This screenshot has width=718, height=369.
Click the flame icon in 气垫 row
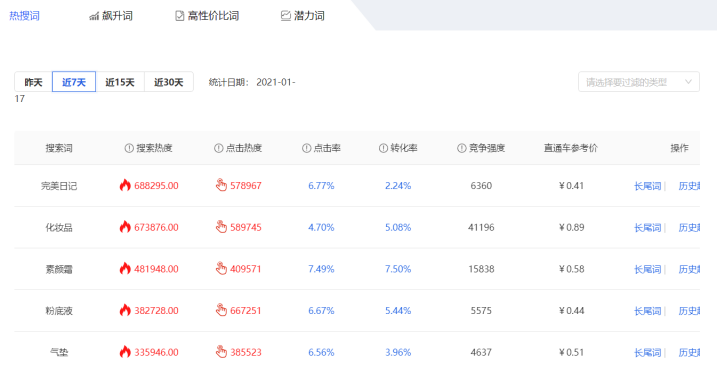125,352
